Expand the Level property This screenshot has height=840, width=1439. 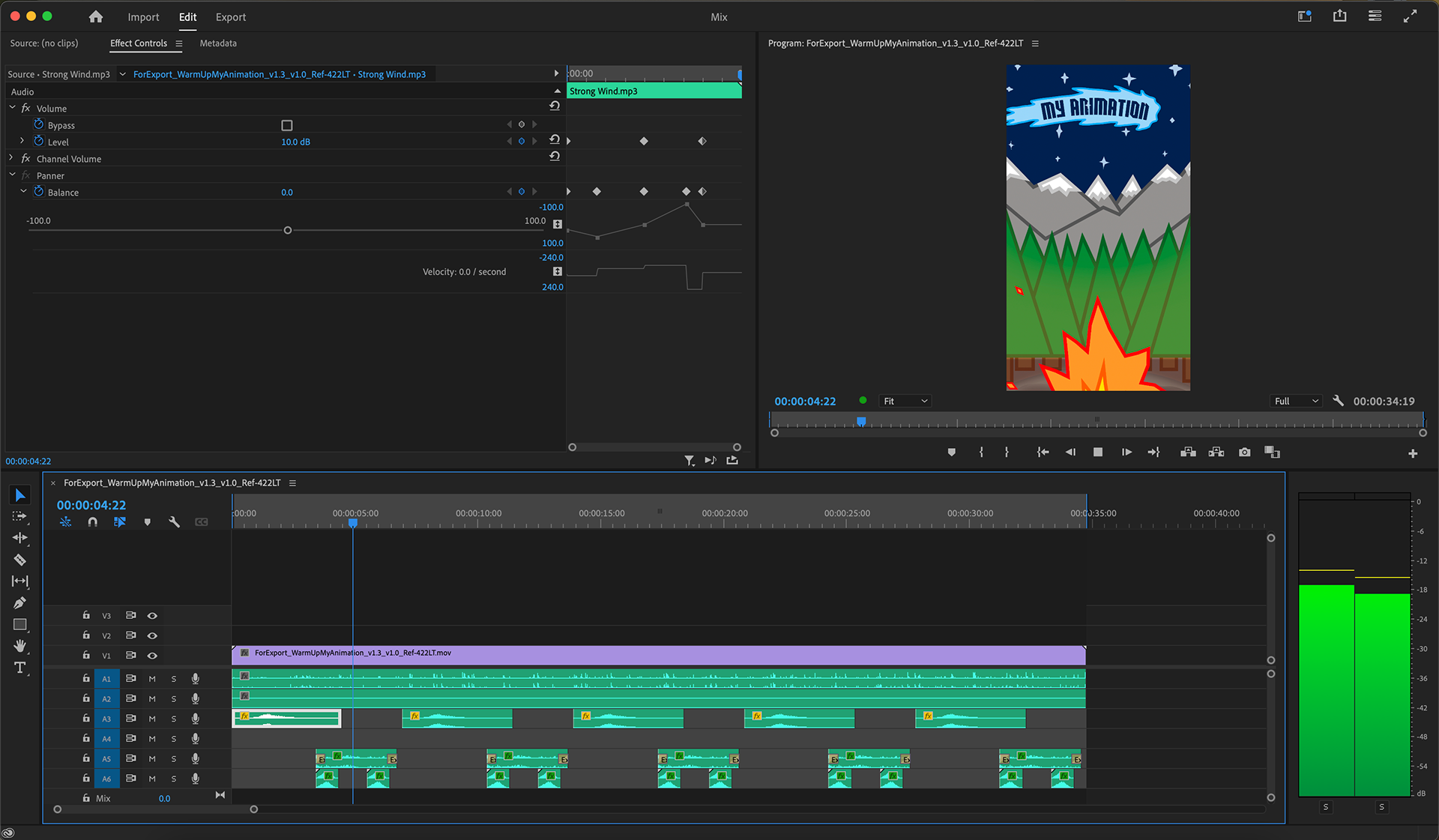coord(22,141)
